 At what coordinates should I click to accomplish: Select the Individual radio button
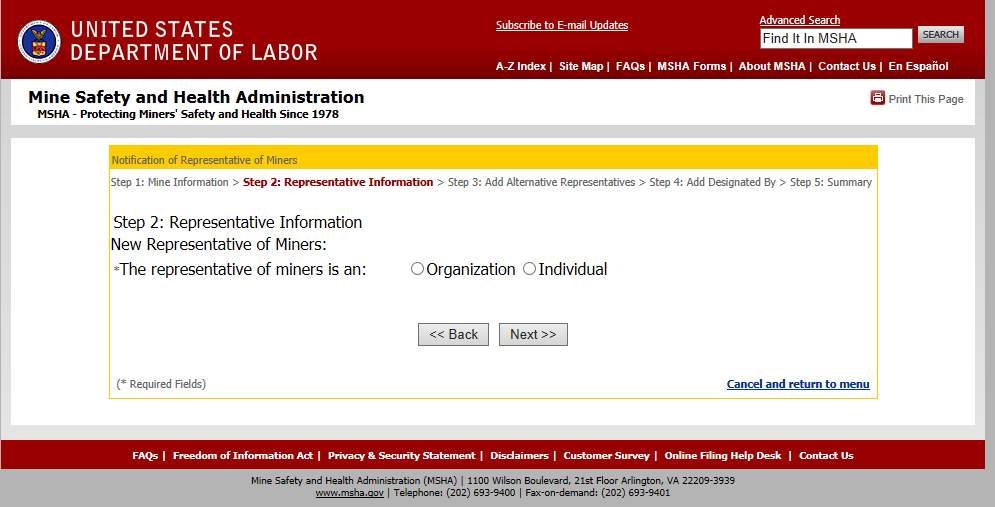tap(529, 268)
